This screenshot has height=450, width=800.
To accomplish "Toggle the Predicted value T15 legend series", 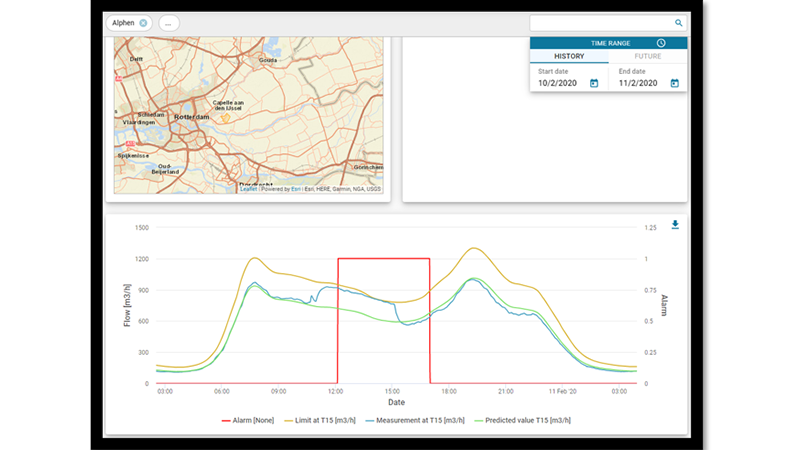I will point(522,420).
